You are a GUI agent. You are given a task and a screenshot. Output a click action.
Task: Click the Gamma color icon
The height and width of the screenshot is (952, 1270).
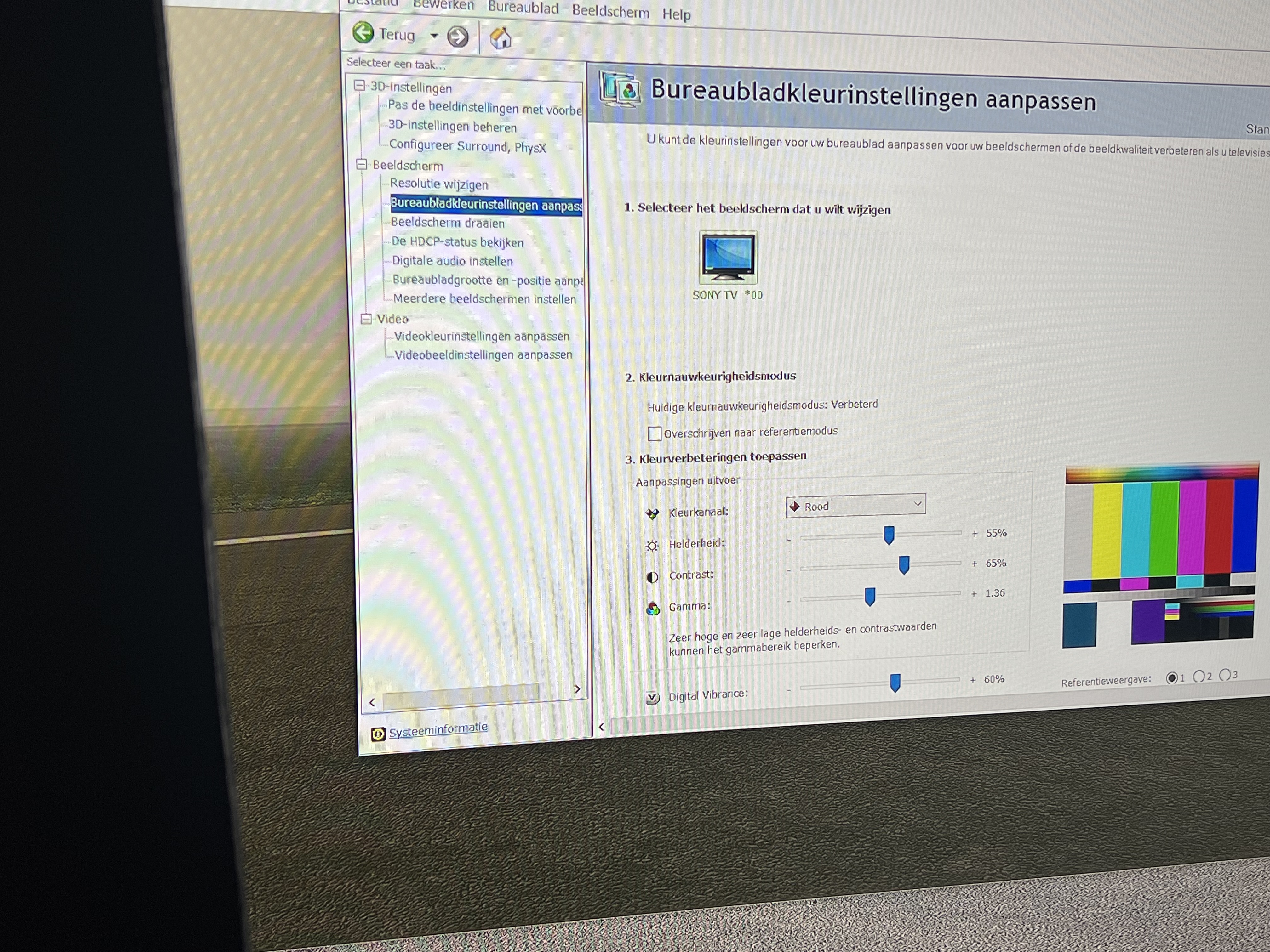point(653,608)
